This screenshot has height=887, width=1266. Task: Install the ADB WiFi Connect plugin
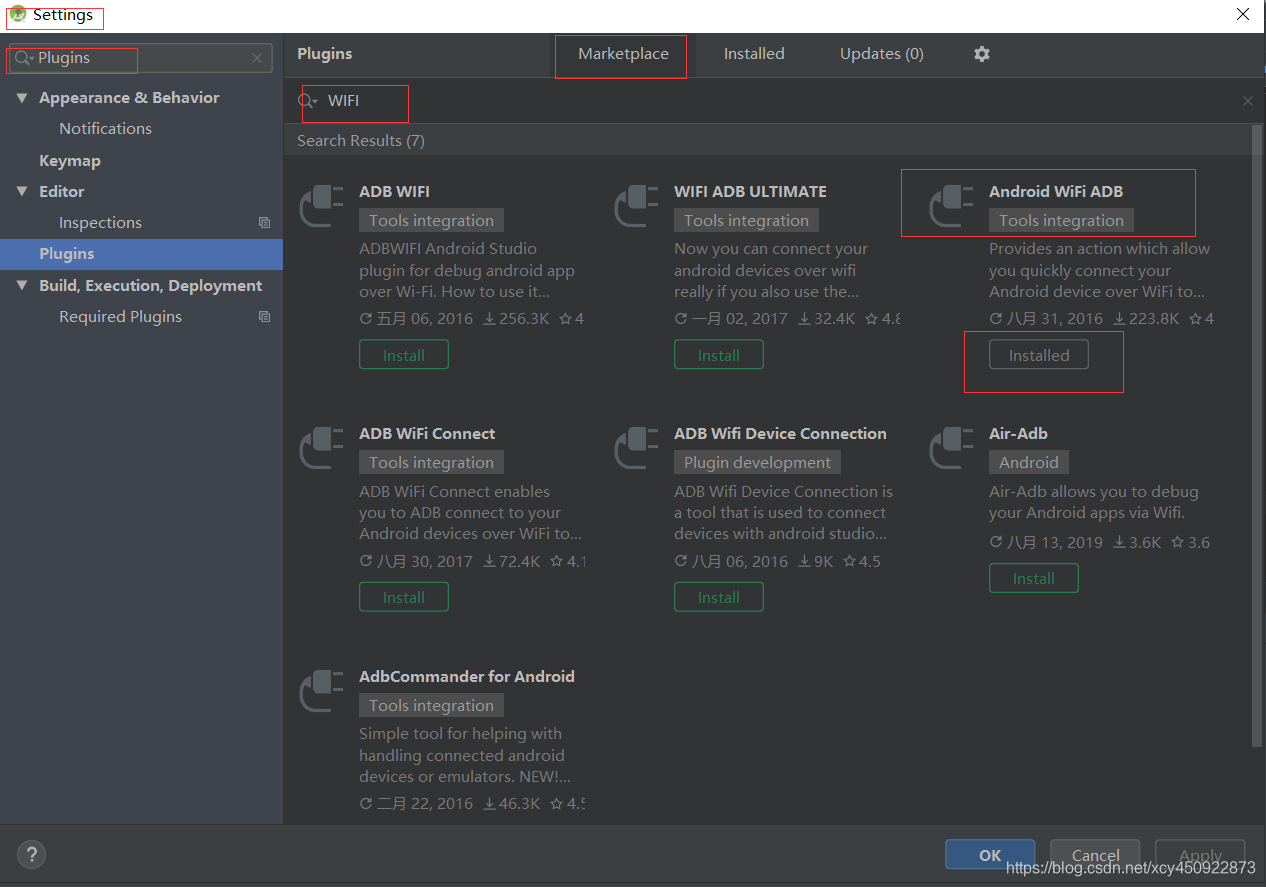click(404, 597)
